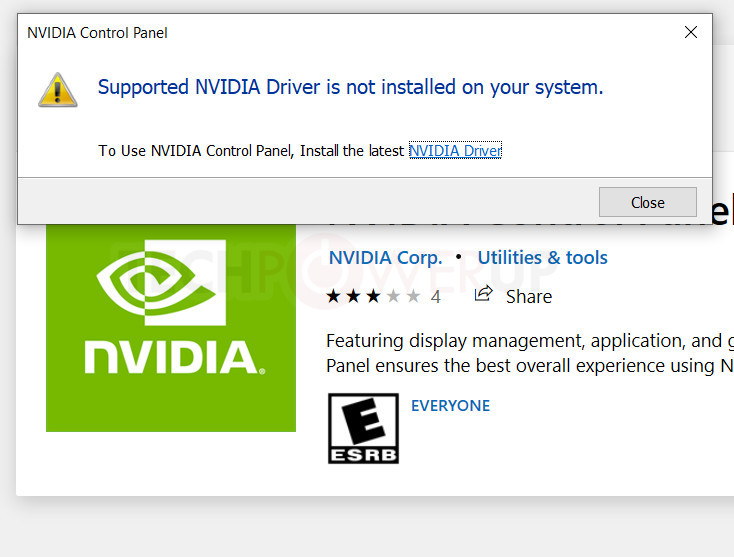Open the NVIDIA Corp. publisher link
Viewport: 734px width, 557px height.
click(385, 258)
